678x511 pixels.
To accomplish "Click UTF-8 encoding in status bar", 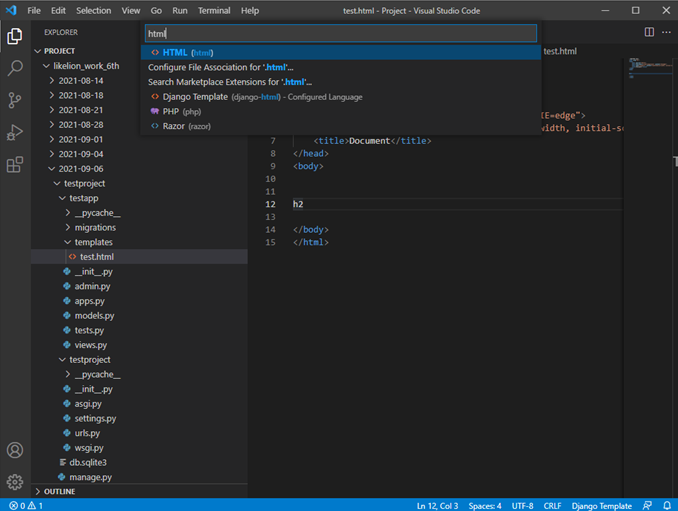I will pyautogui.click(x=522, y=505).
